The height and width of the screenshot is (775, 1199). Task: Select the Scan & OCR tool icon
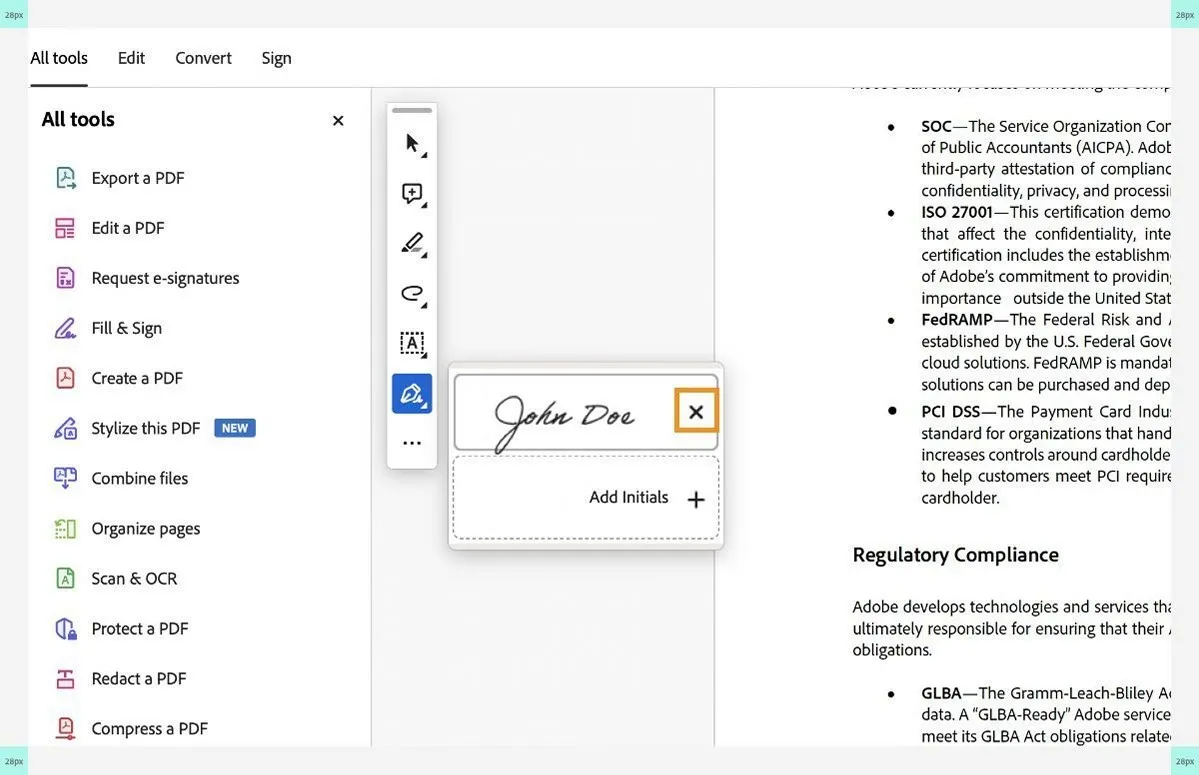coord(65,577)
